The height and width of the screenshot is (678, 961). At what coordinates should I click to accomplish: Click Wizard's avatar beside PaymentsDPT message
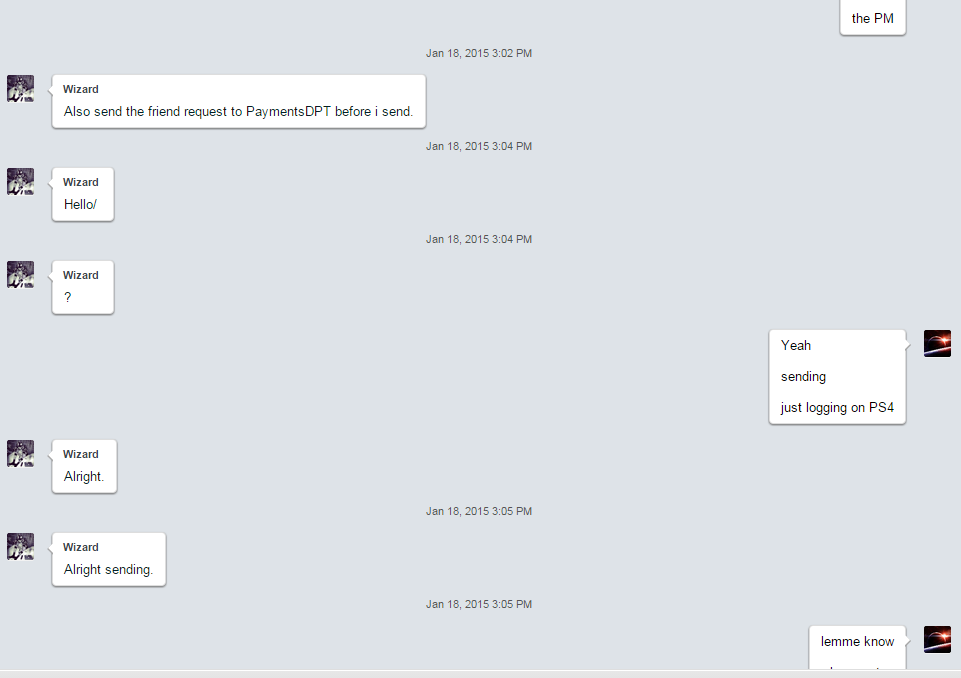click(20, 89)
